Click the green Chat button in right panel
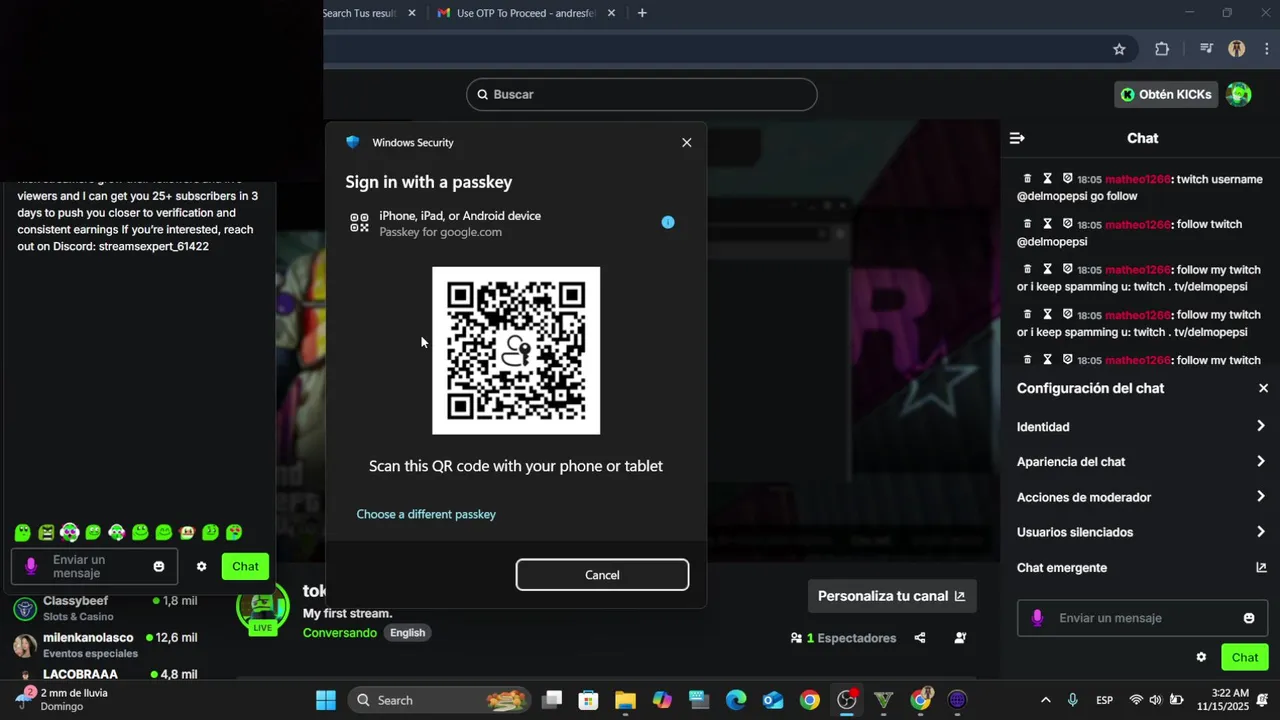1280x720 pixels. coord(1245,657)
